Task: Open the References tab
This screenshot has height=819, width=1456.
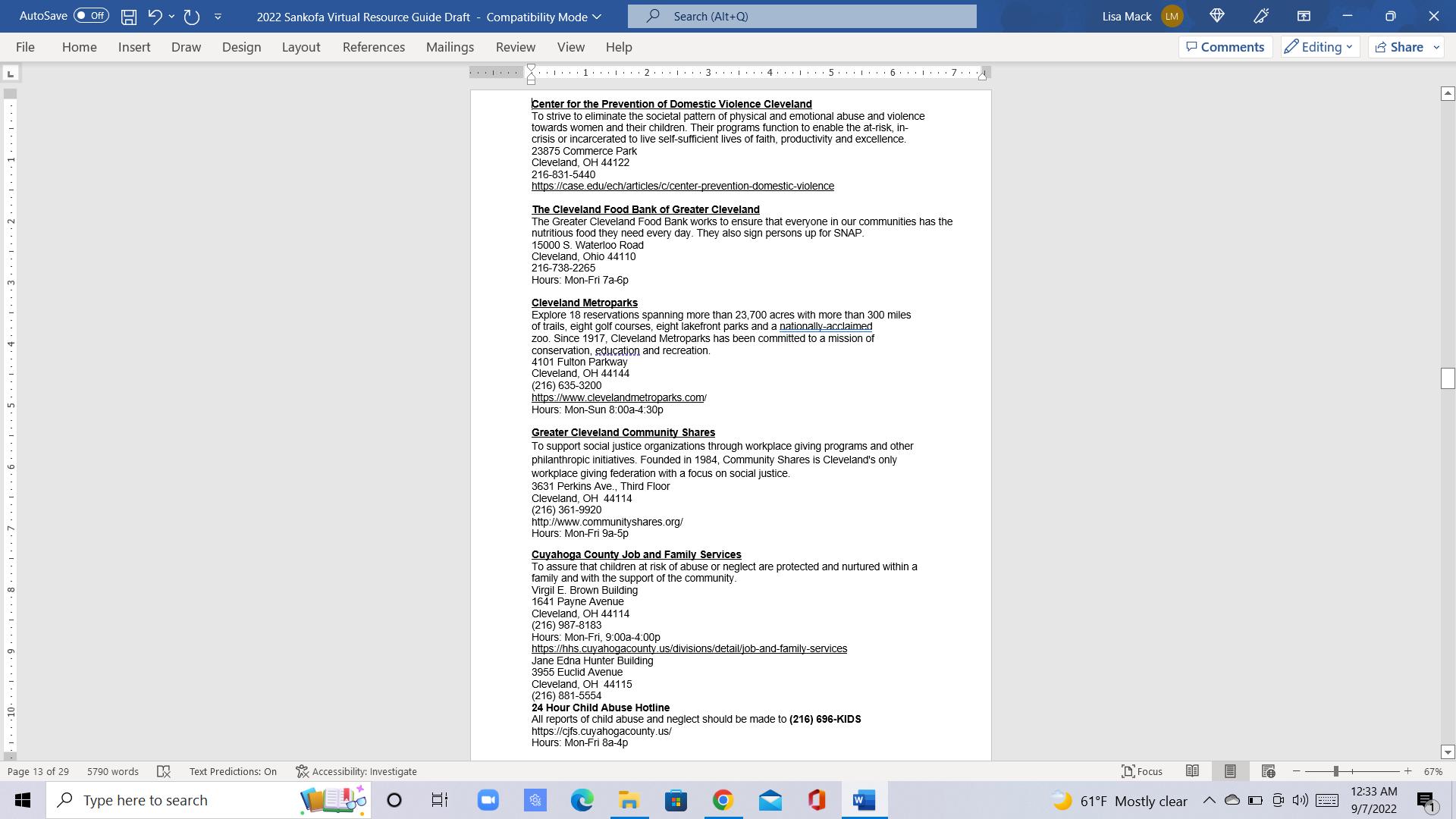Action: [x=373, y=47]
